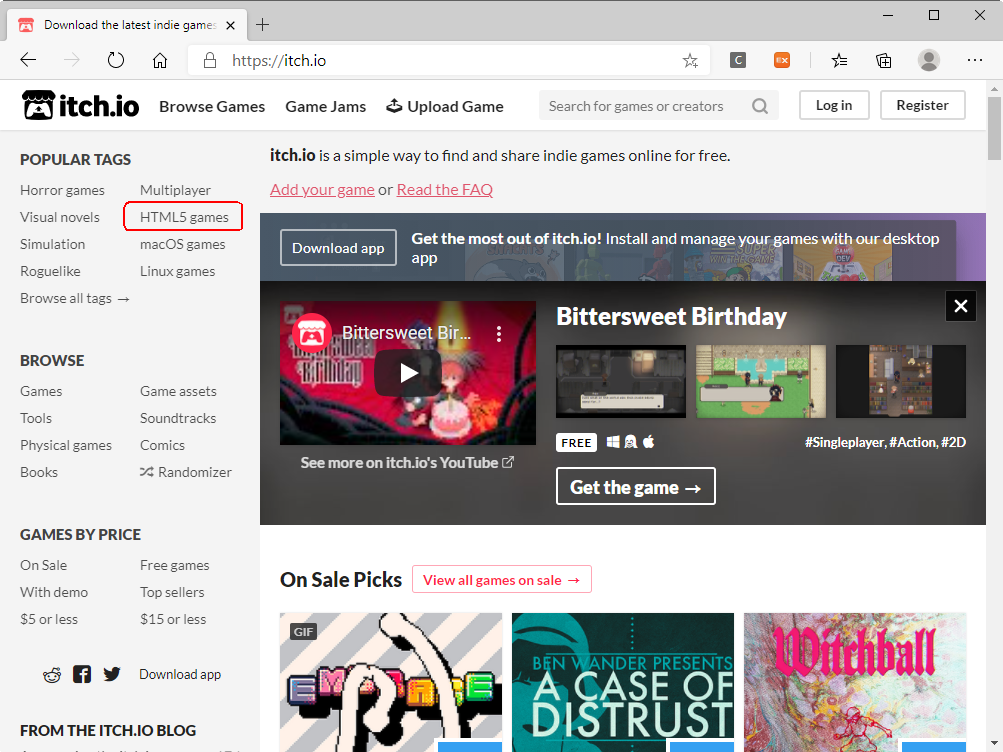The image size is (1003, 752).
Task: Click the Log in button
Action: [x=834, y=105]
